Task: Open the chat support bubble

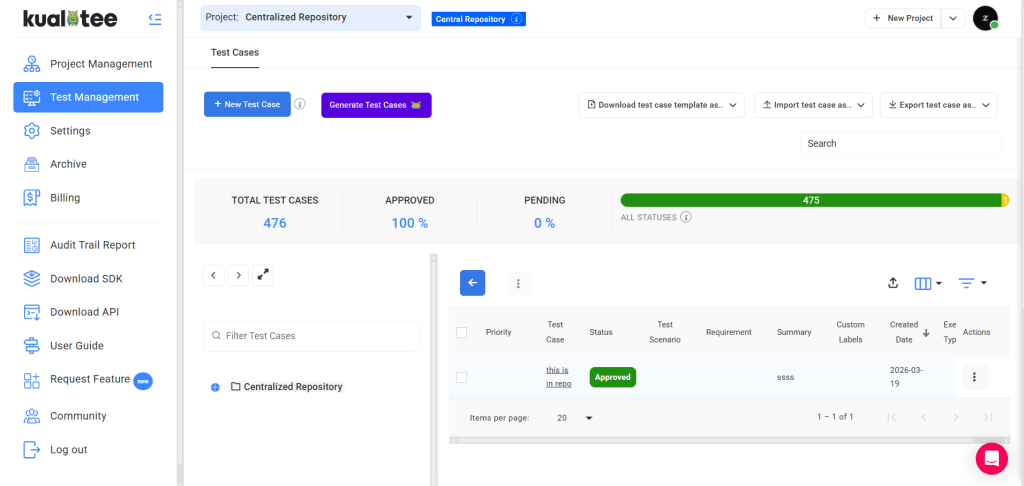Action: tap(991, 459)
